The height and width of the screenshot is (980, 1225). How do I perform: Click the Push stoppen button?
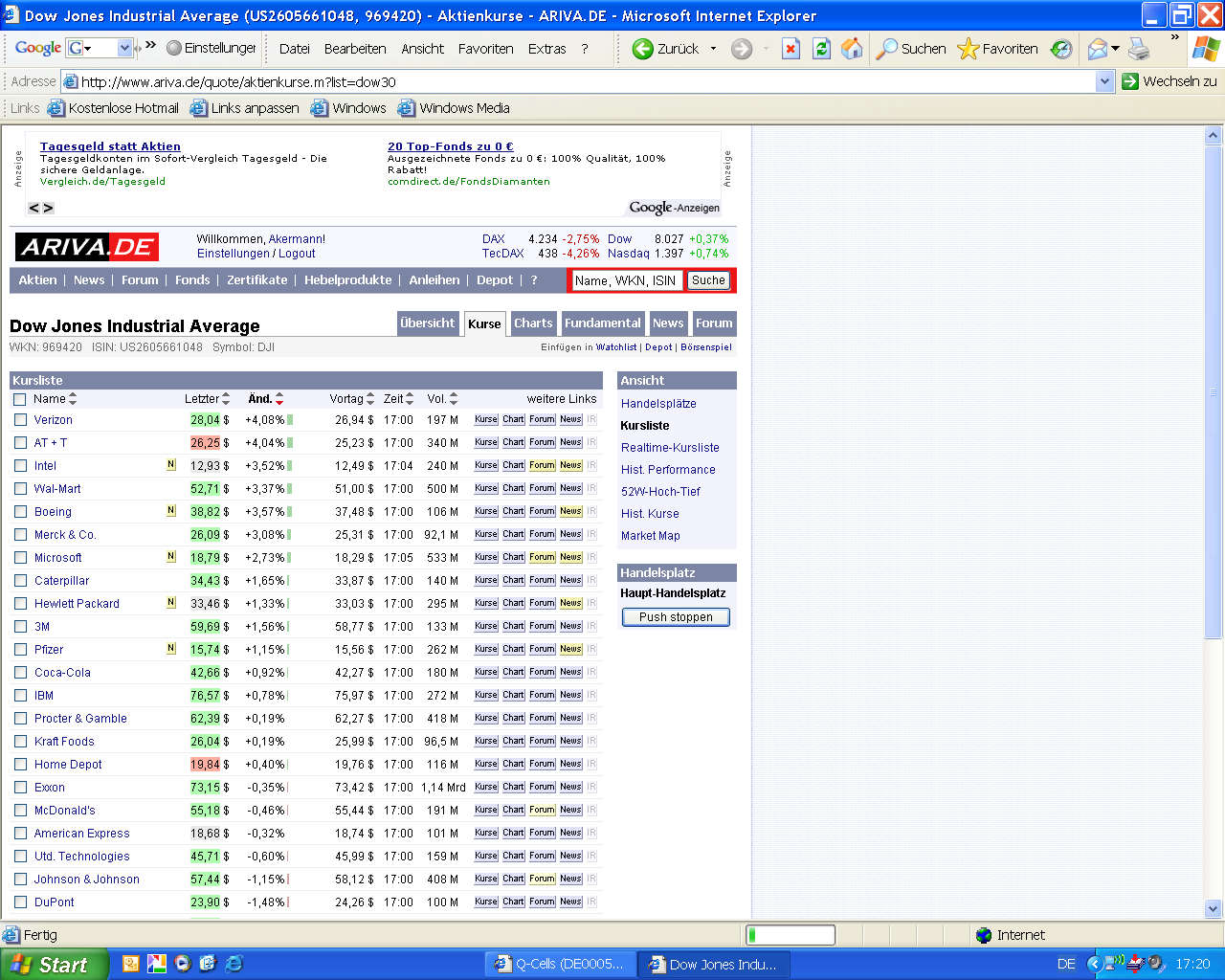676,617
